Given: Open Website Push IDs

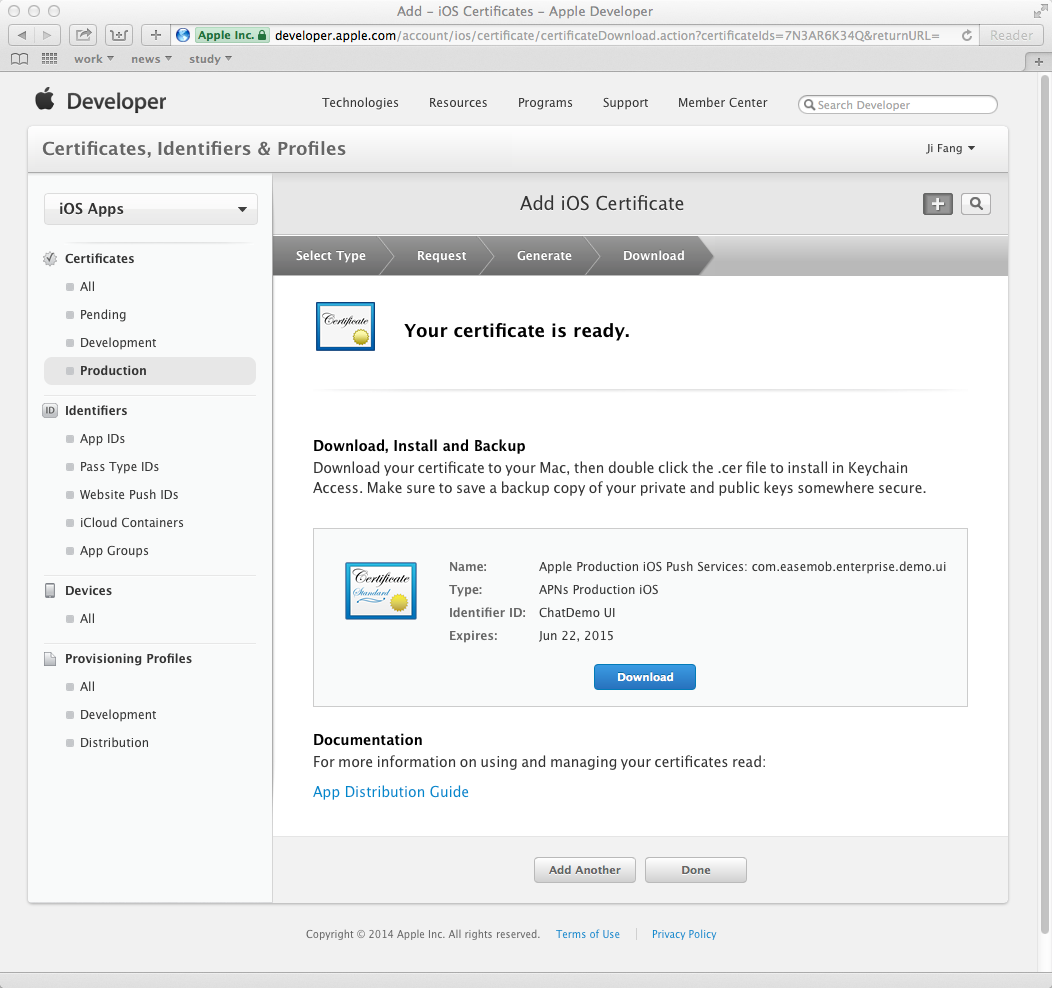Looking at the screenshot, I should [x=129, y=495].
